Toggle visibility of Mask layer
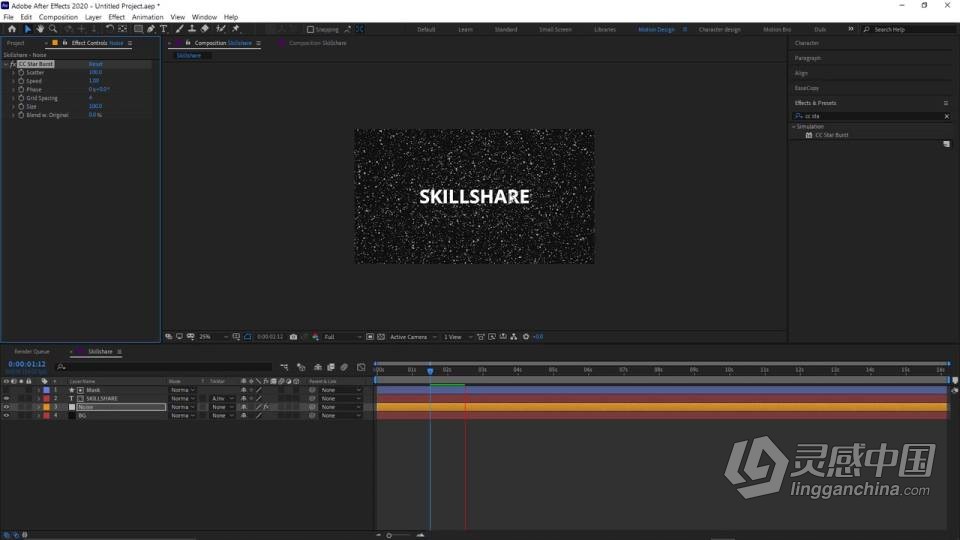 [x=7, y=390]
